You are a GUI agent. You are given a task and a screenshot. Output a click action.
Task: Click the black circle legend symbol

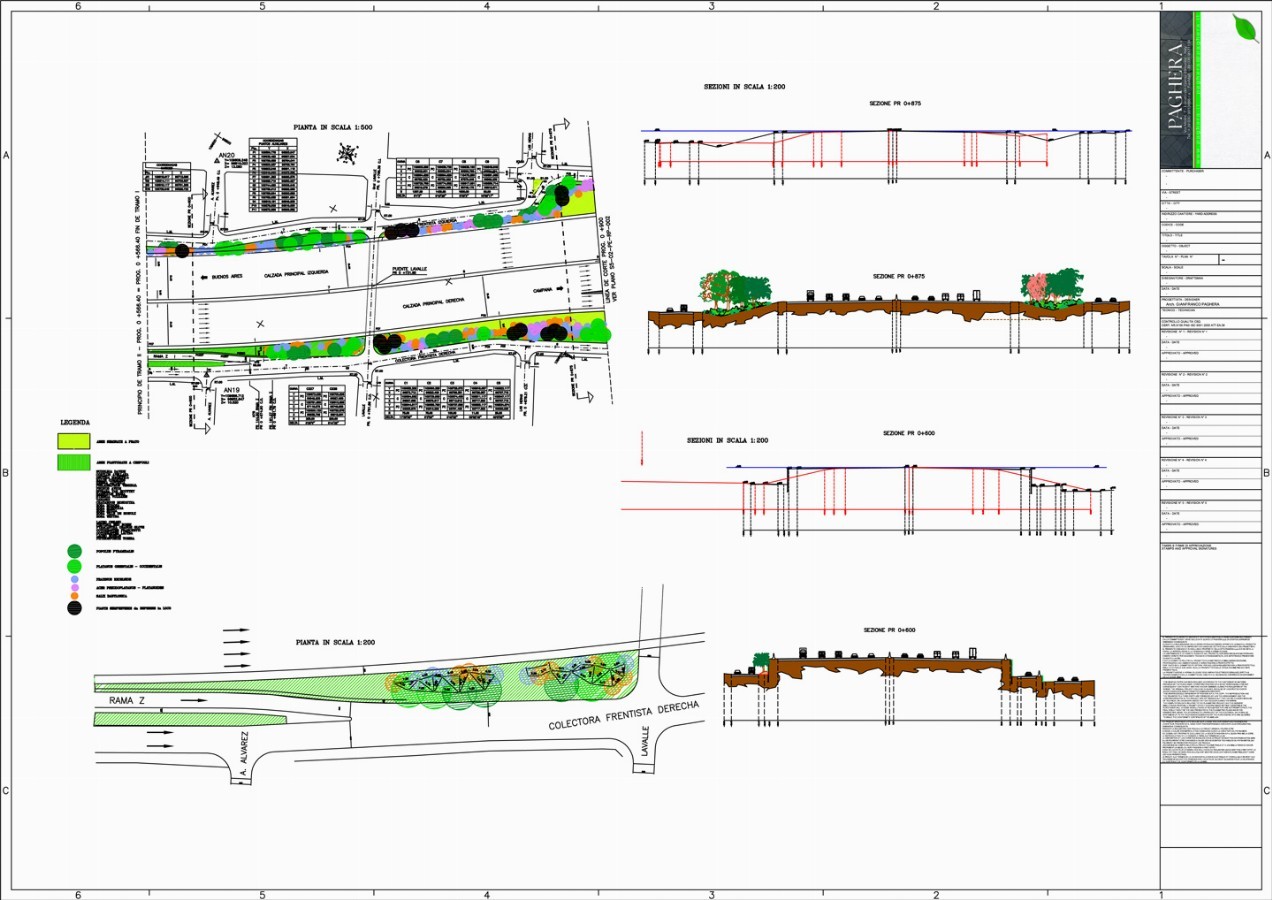coord(74,607)
